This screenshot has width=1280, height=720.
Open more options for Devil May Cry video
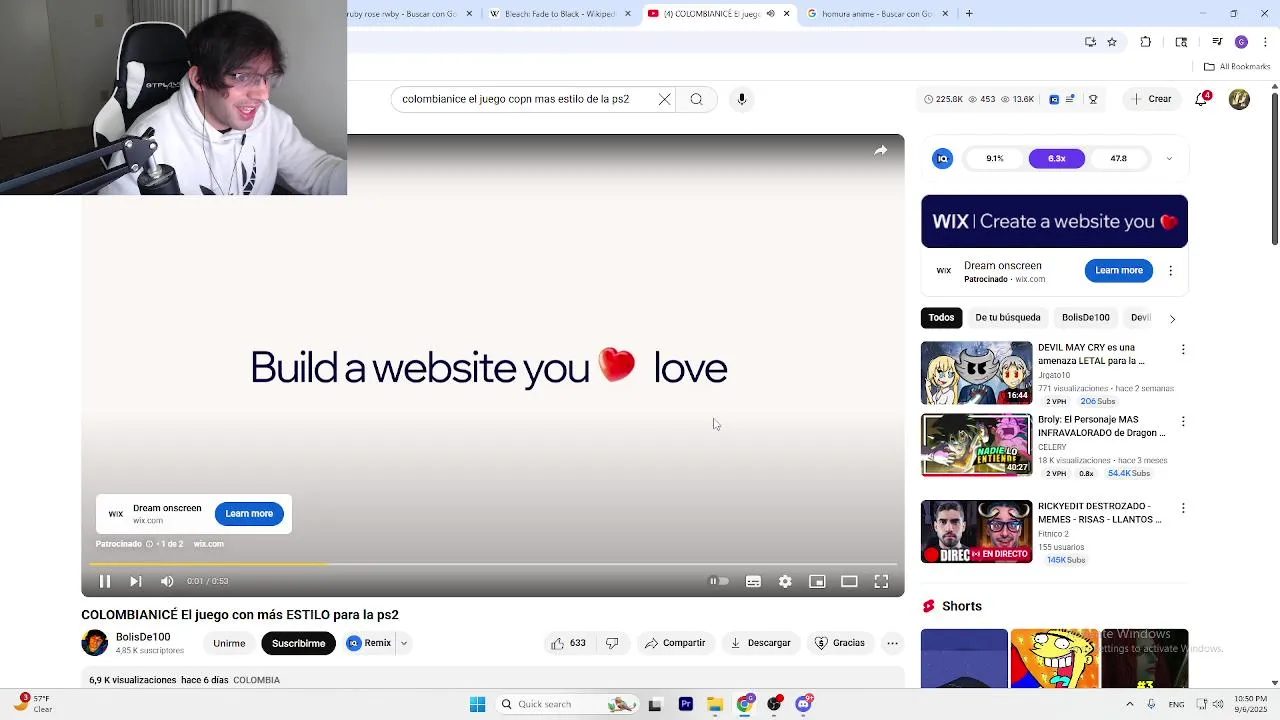(x=1183, y=349)
